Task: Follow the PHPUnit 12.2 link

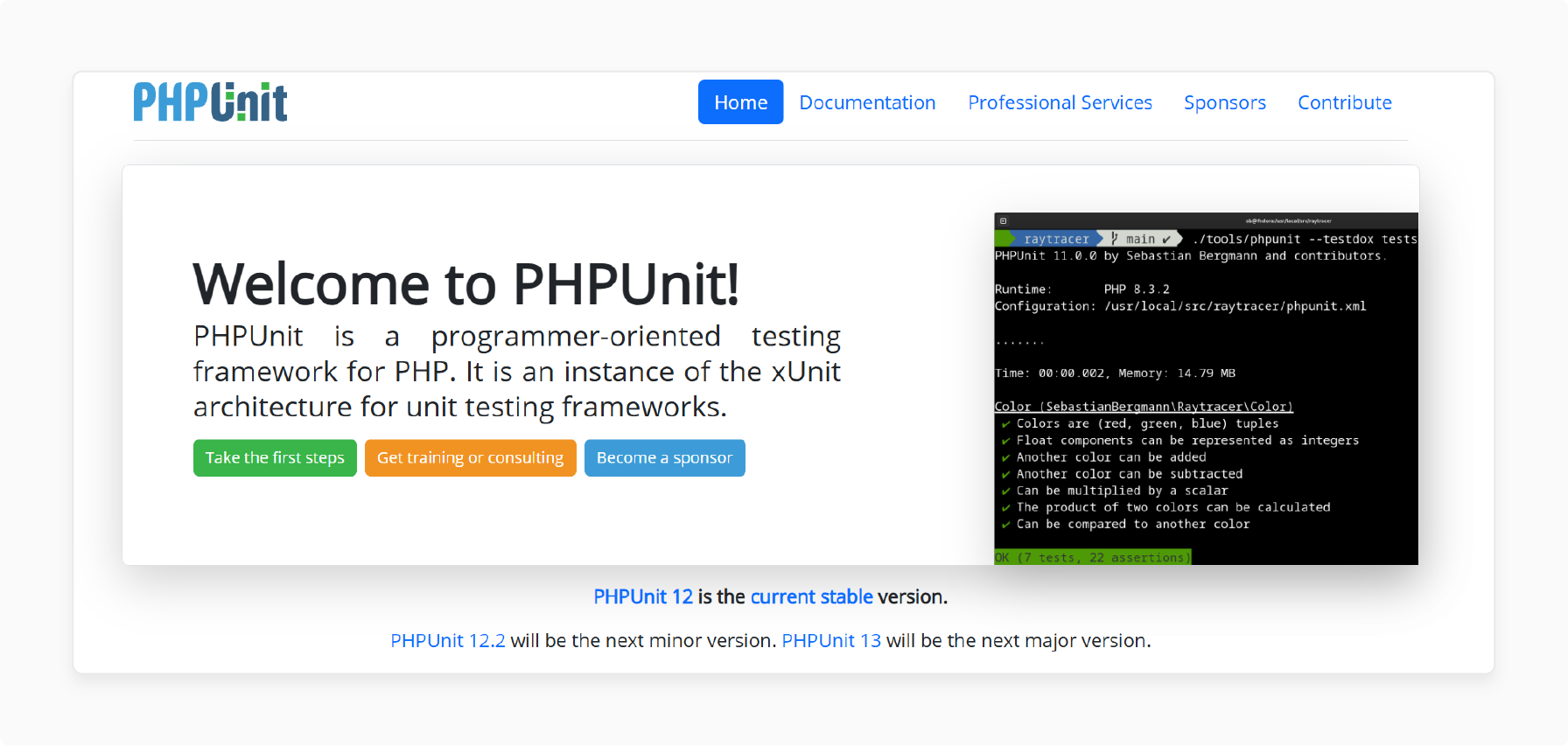Action: 447,640
